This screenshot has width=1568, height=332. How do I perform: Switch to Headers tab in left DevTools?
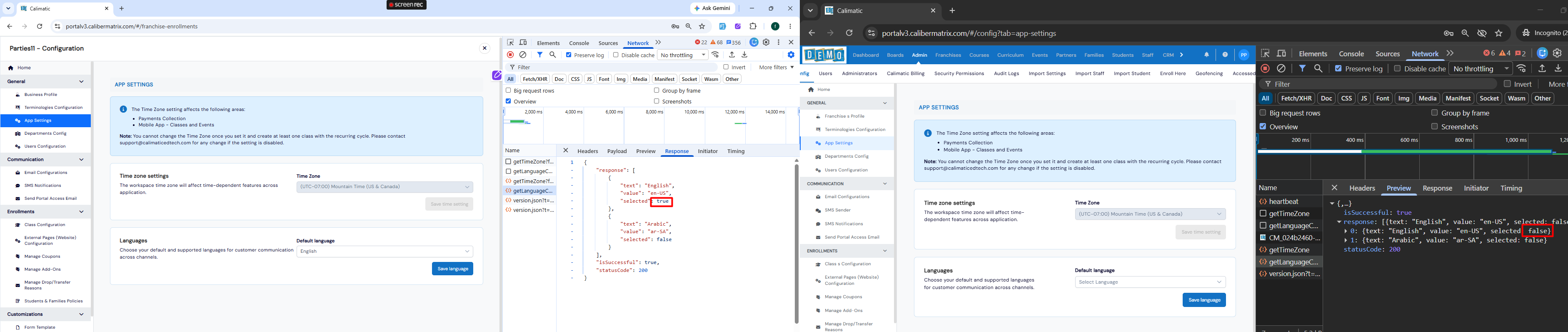pos(587,151)
